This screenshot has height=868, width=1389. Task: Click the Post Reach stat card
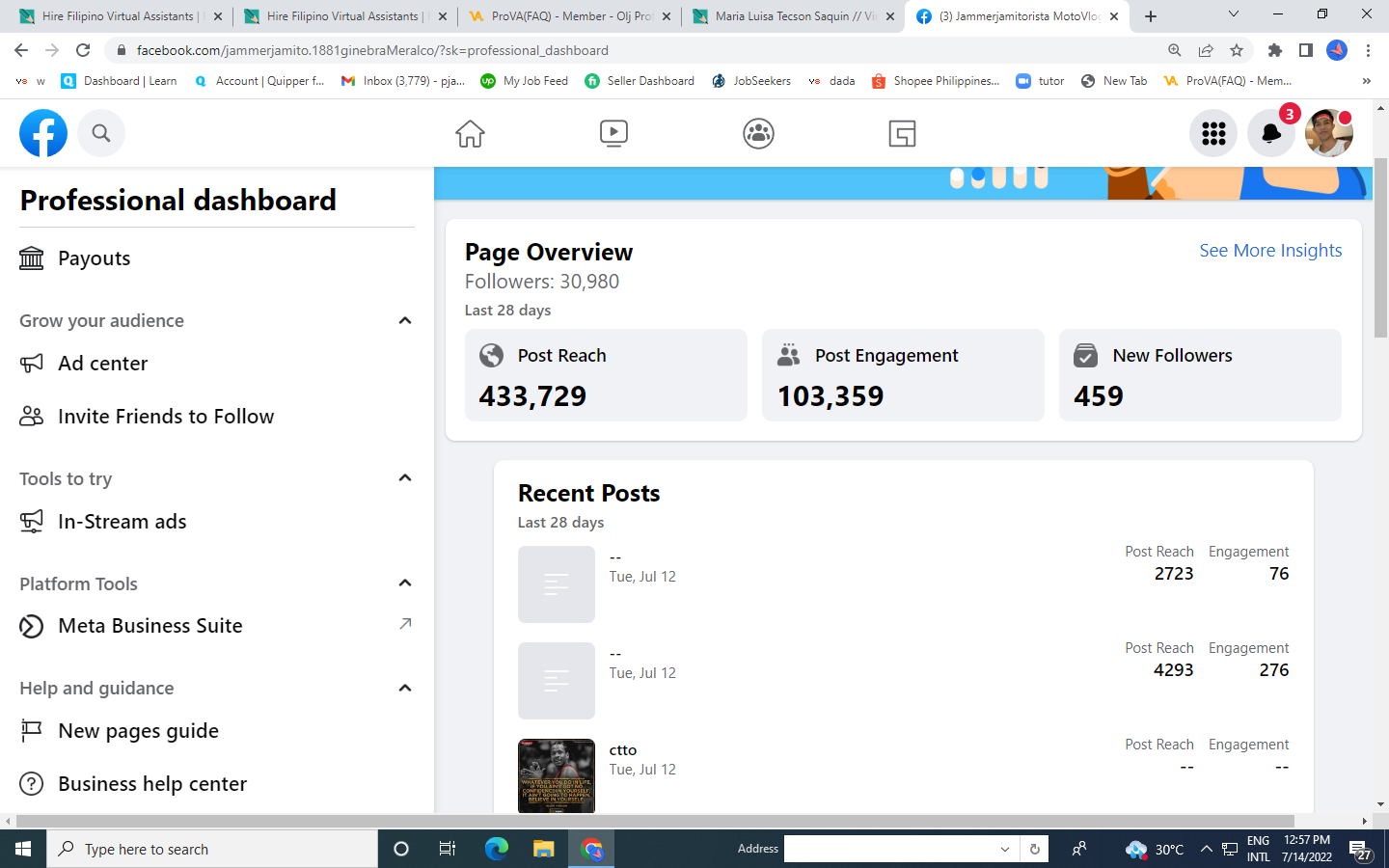click(x=606, y=375)
